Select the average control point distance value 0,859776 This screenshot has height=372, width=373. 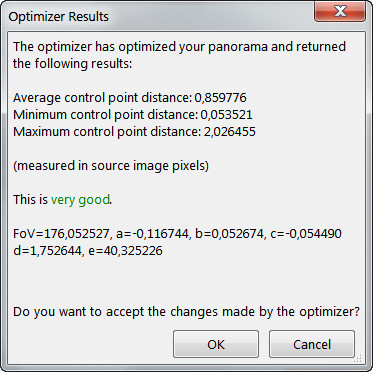(x=220, y=98)
